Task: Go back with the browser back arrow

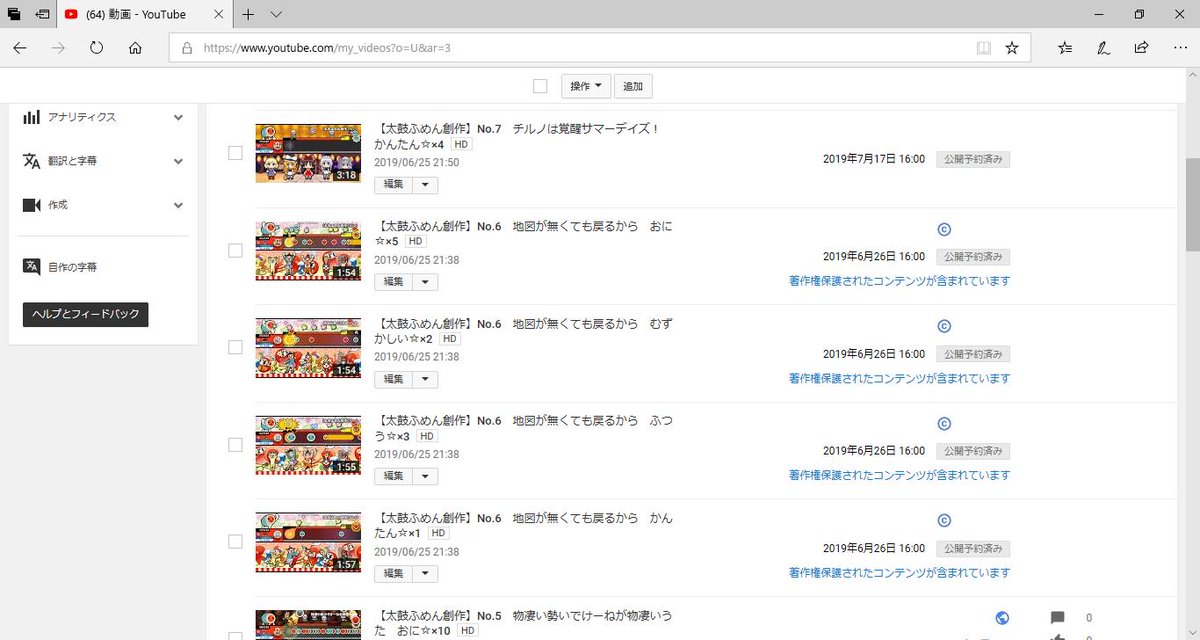Action: 20,48
